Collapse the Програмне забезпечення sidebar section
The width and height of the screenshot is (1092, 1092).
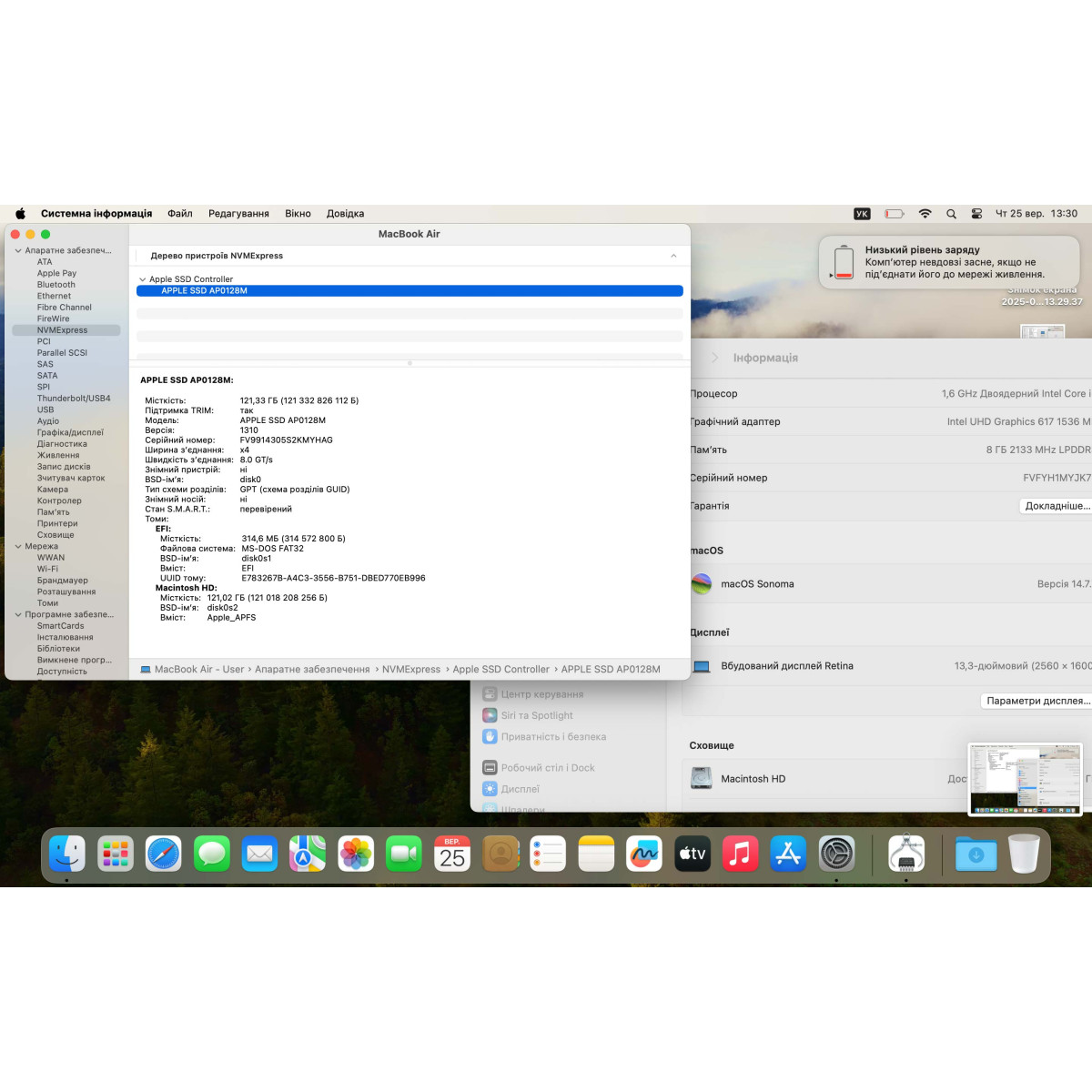(x=18, y=614)
